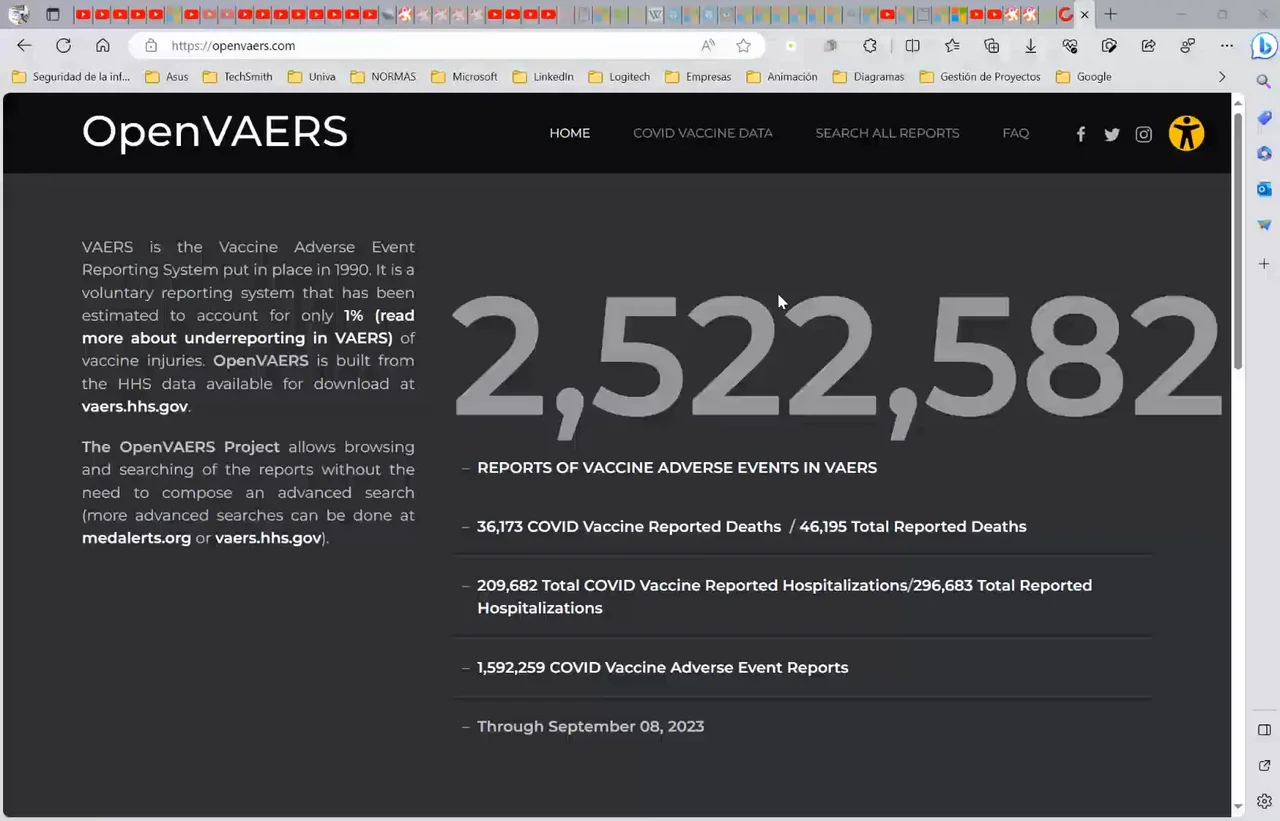Open the FAQ nav item
This screenshot has width=1280, height=821.
pos(1016,133)
